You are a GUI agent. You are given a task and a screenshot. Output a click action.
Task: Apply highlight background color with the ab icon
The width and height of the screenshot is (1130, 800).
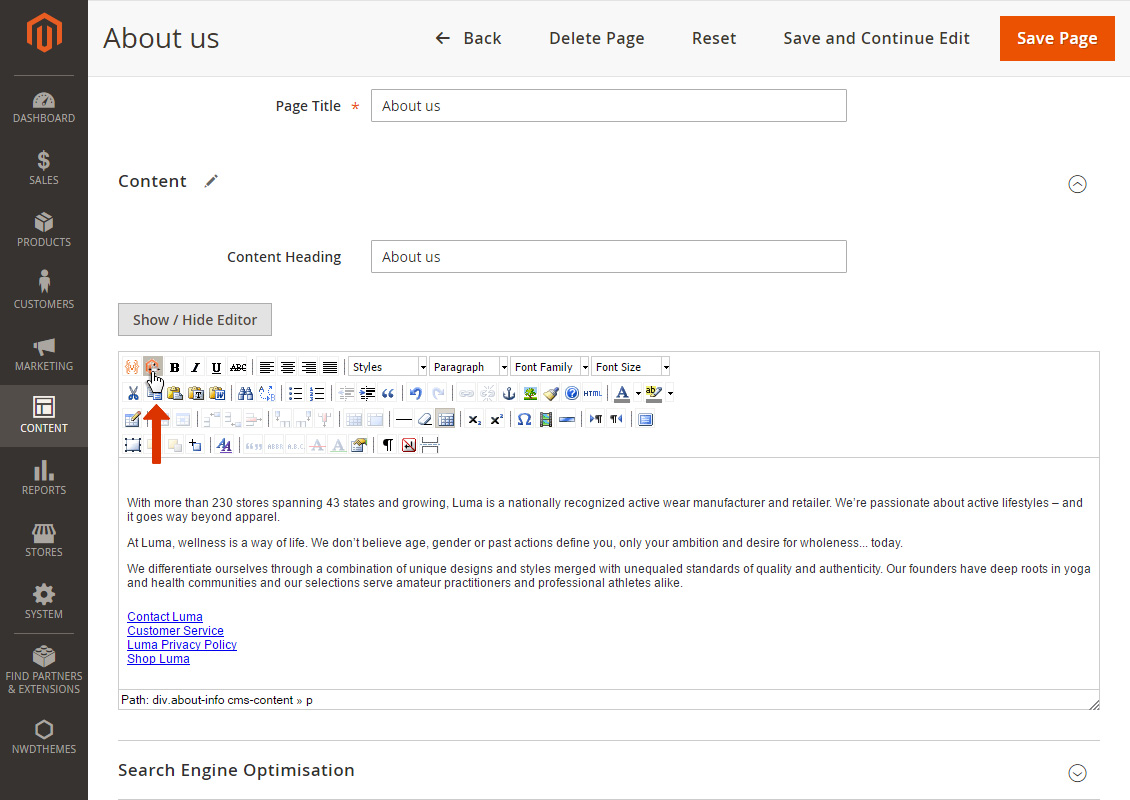click(654, 393)
